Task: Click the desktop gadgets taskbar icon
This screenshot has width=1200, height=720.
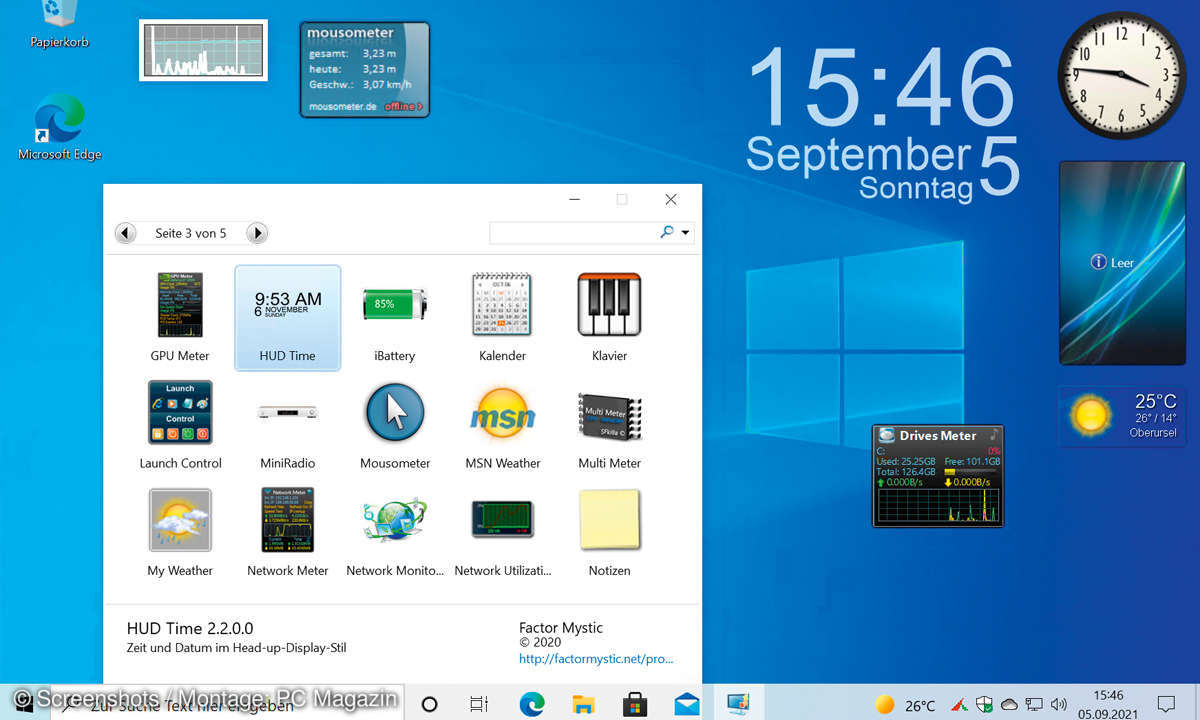Action: 738,704
